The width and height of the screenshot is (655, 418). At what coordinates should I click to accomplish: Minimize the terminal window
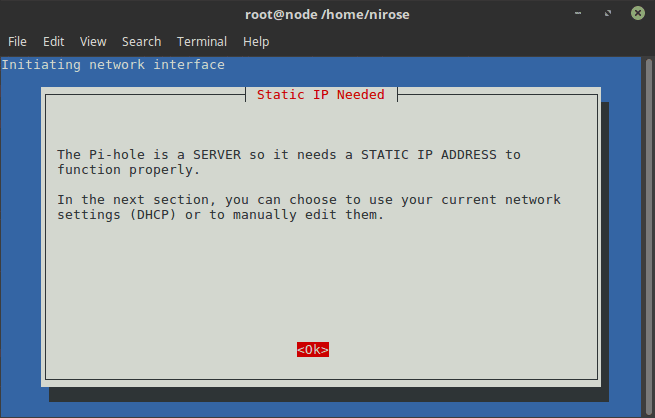pyautogui.click(x=578, y=13)
